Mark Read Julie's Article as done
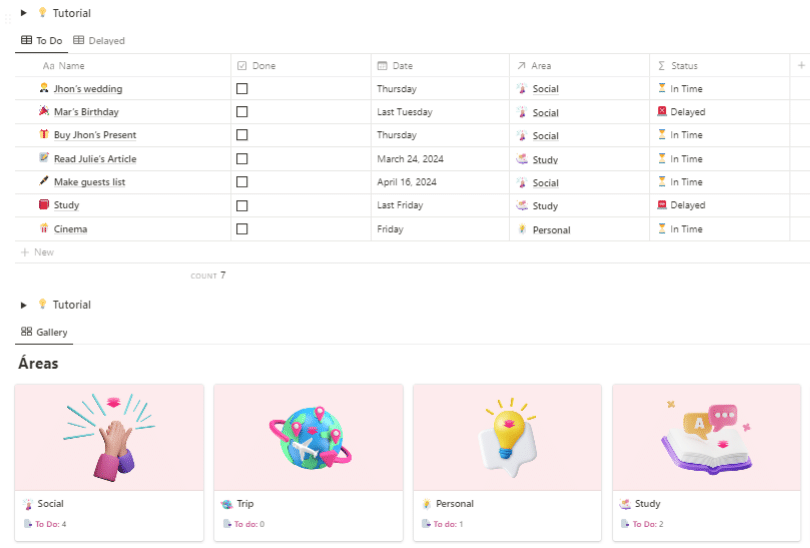Screen dimensions: 810x548 point(242,159)
